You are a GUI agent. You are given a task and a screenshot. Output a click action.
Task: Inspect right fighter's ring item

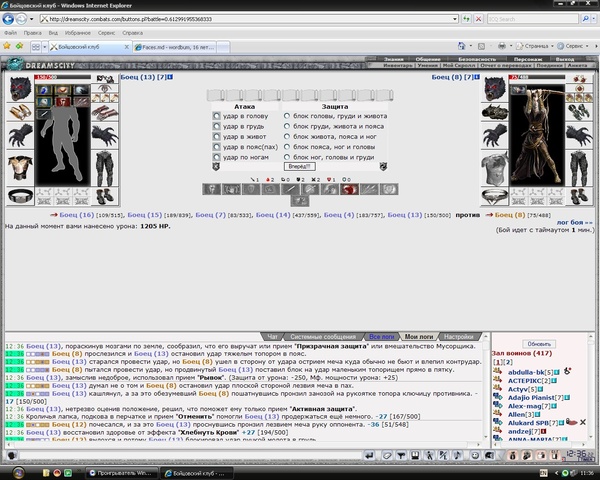(x=494, y=197)
